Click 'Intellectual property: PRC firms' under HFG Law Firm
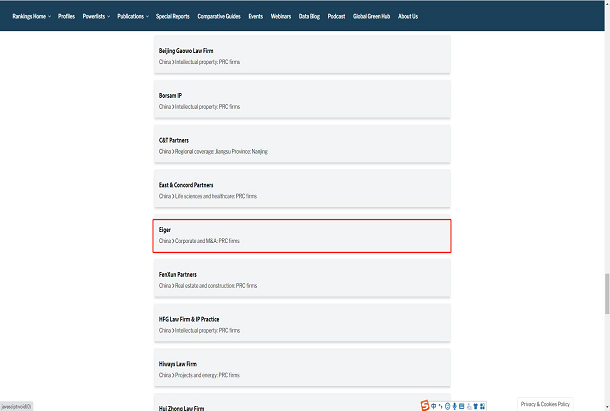Viewport: 610px width, 411px height. pyautogui.click(x=207, y=330)
